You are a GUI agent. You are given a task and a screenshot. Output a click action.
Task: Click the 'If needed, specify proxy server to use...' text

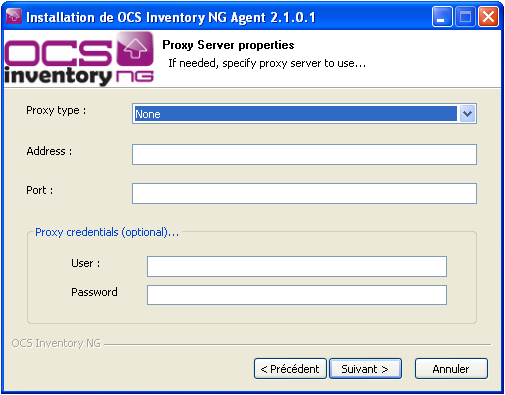[x=267, y=63]
